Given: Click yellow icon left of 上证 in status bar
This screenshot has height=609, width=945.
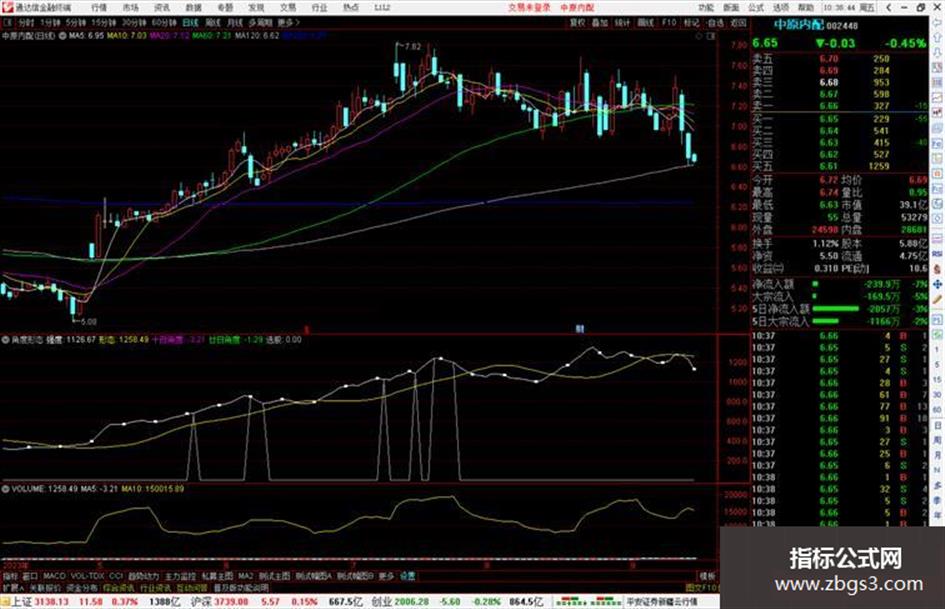Looking at the screenshot, I should (5, 602).
